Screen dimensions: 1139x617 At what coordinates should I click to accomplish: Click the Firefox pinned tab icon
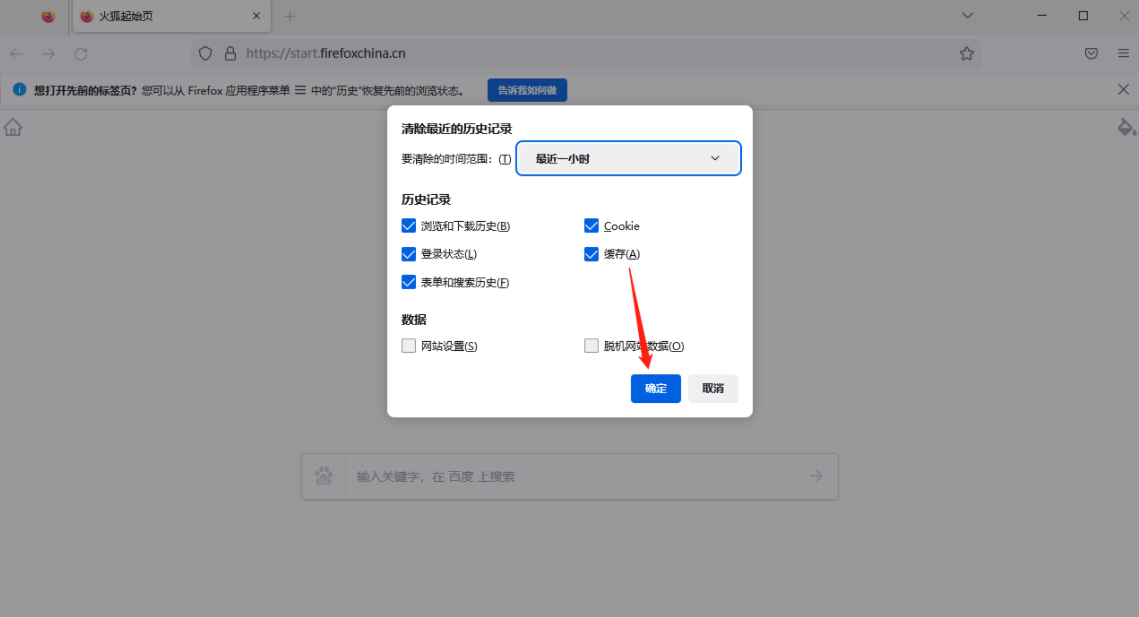click(48, 16)
